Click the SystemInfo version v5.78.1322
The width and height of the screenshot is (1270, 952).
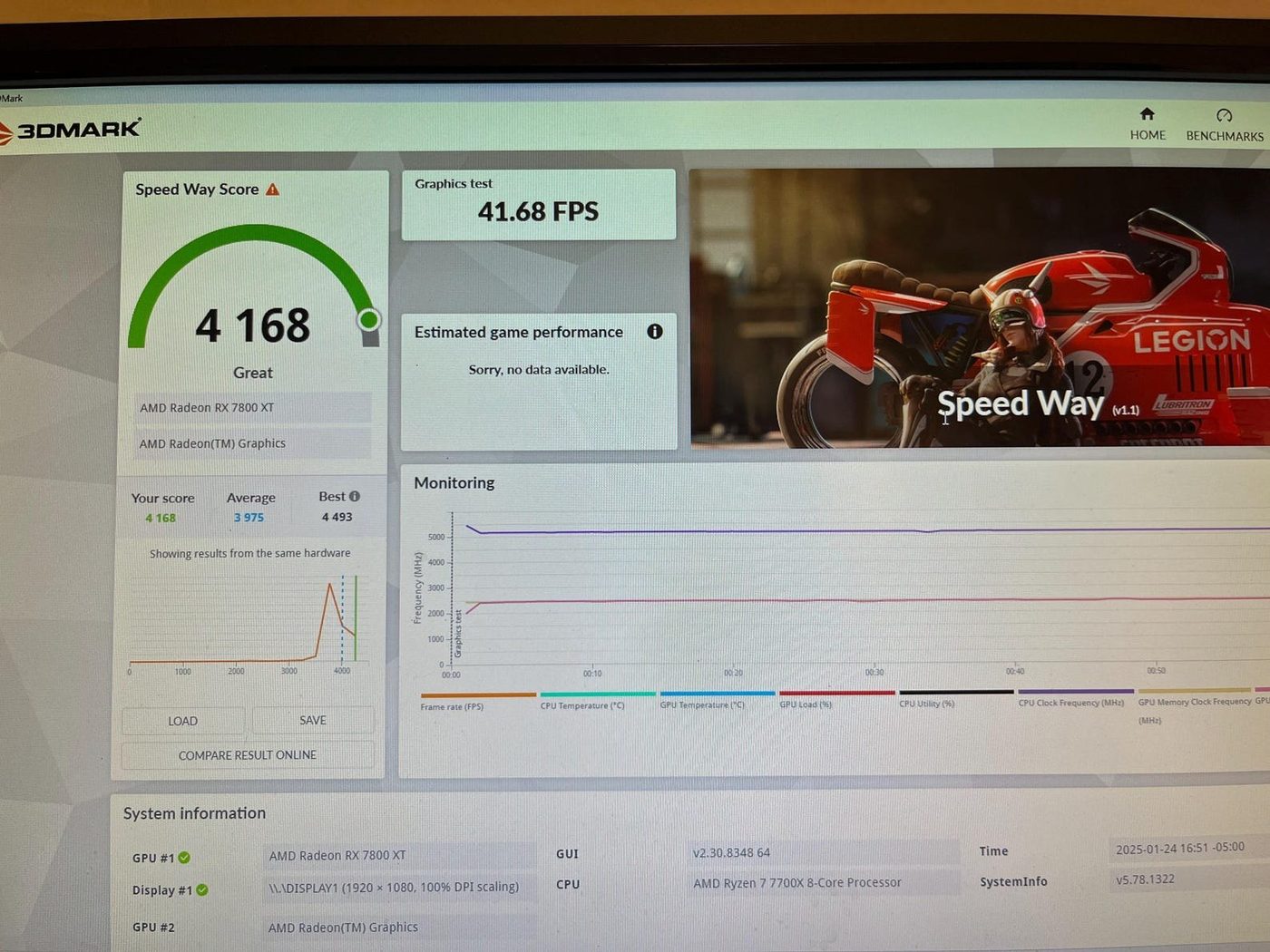tap(1188, 879)
